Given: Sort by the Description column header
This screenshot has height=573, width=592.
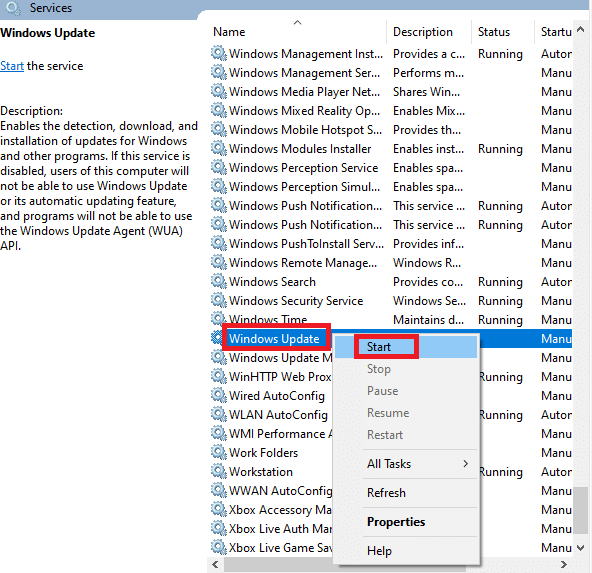Looking at the screenshot, I should (429, 32).
